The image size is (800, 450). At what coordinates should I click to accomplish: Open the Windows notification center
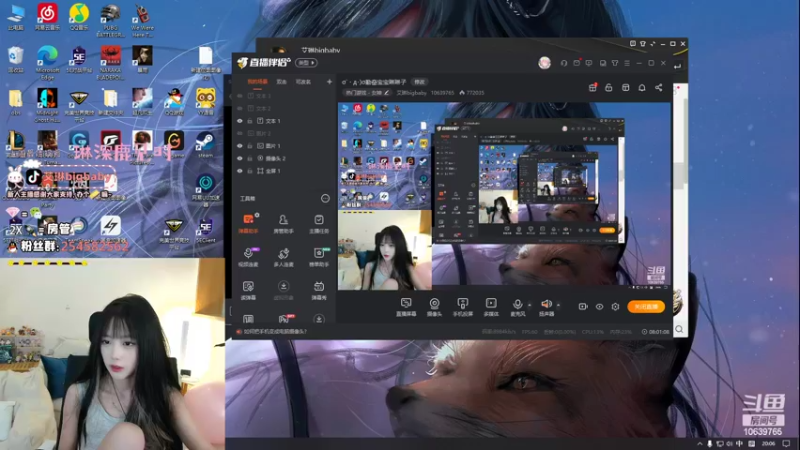tap(786, 444)
